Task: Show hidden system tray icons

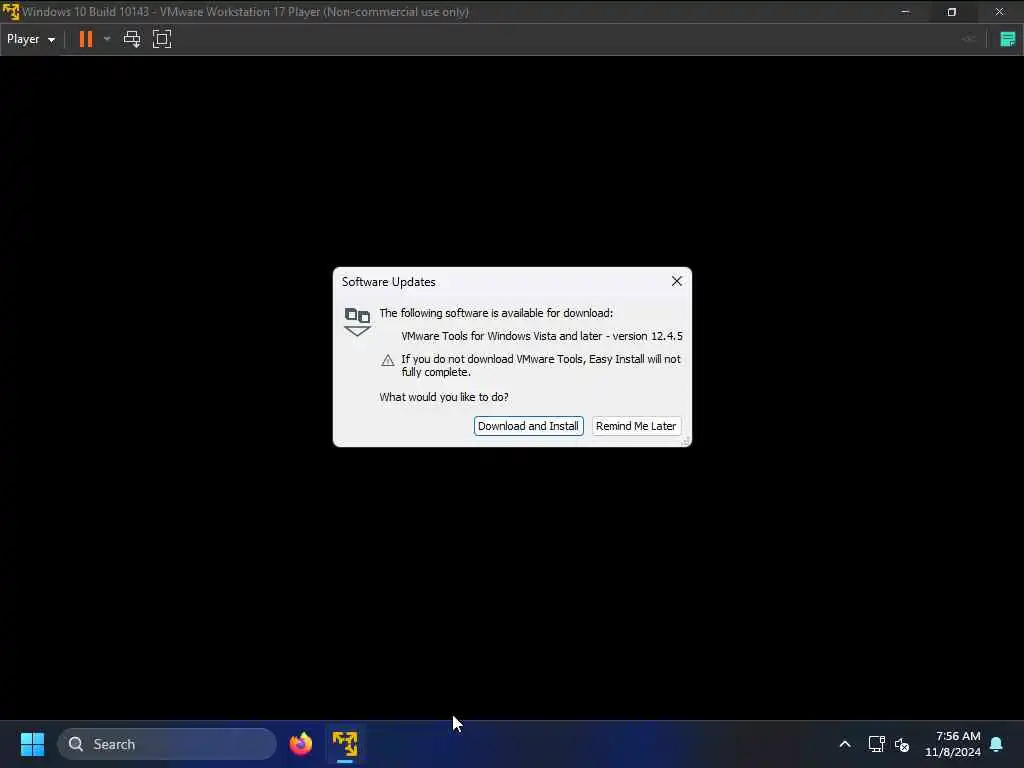Action: tap(844, 744)
